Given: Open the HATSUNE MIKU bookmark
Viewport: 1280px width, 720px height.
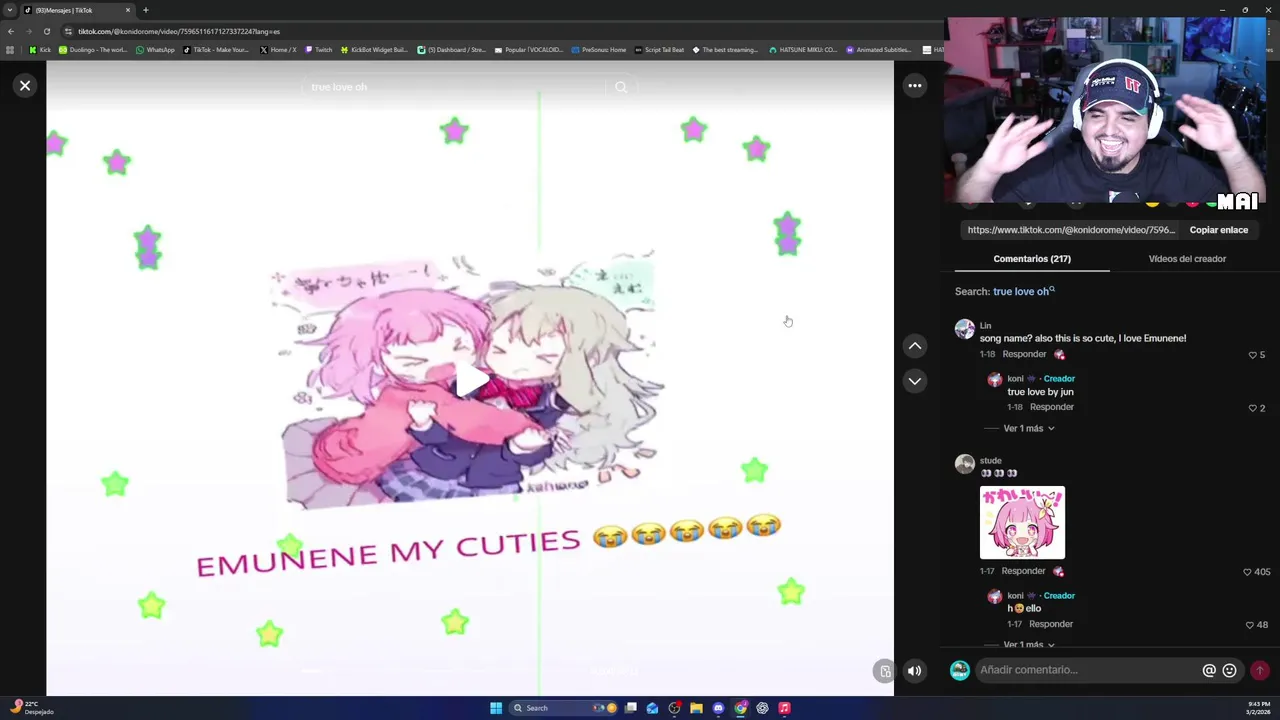Looking at the screenshot, I should 803,50.
